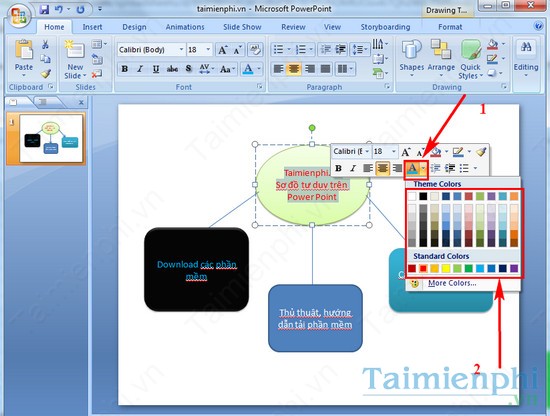The image size is (550, 416).
Task: Toggle Italic in ribbon Font group
Action: 140,69
